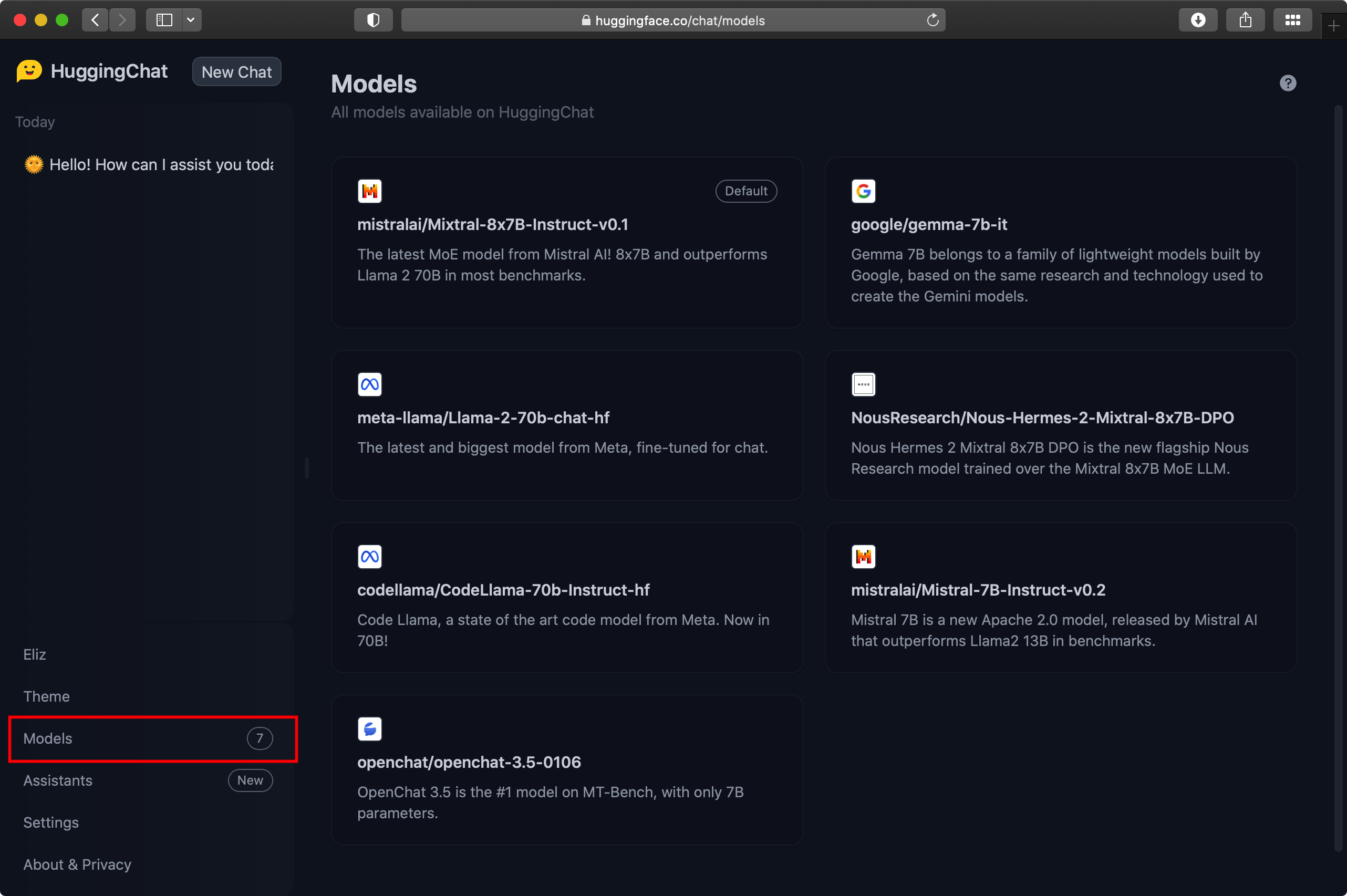
Task: Click the Mistral logo on Mixtral-8x7B card
Action: 370,191
